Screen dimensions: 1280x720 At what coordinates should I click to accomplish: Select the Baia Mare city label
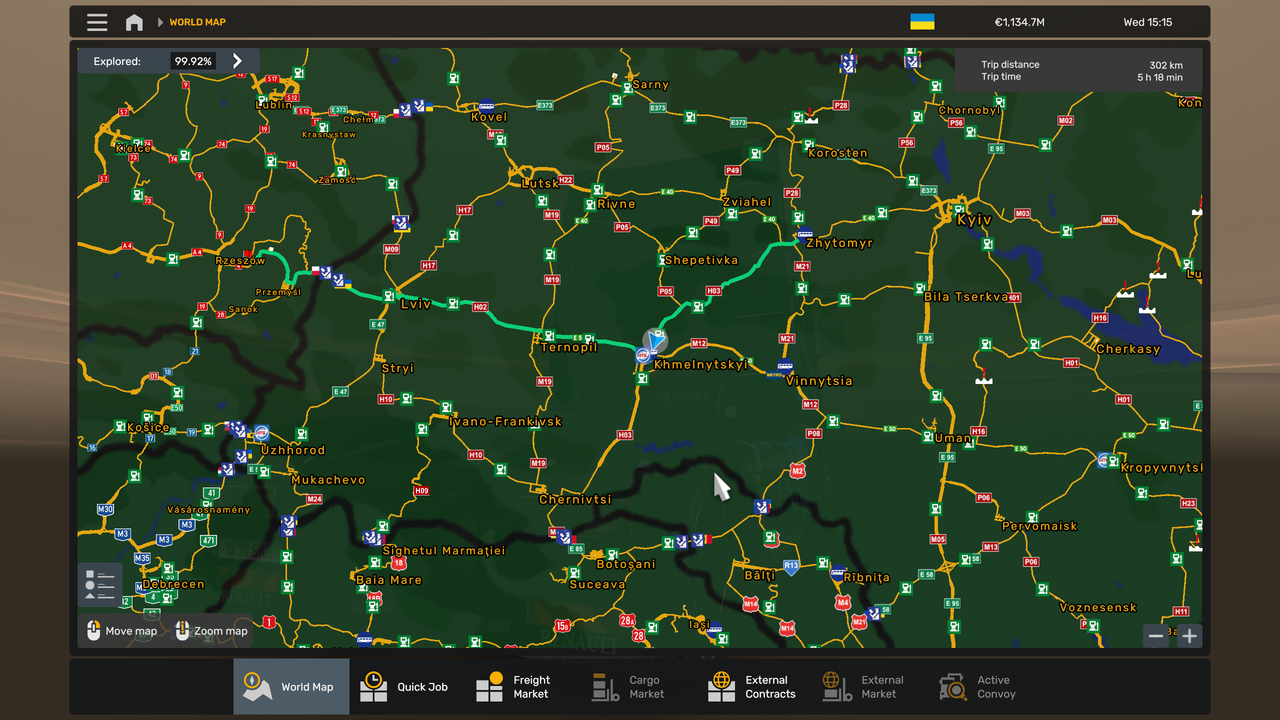389,580
